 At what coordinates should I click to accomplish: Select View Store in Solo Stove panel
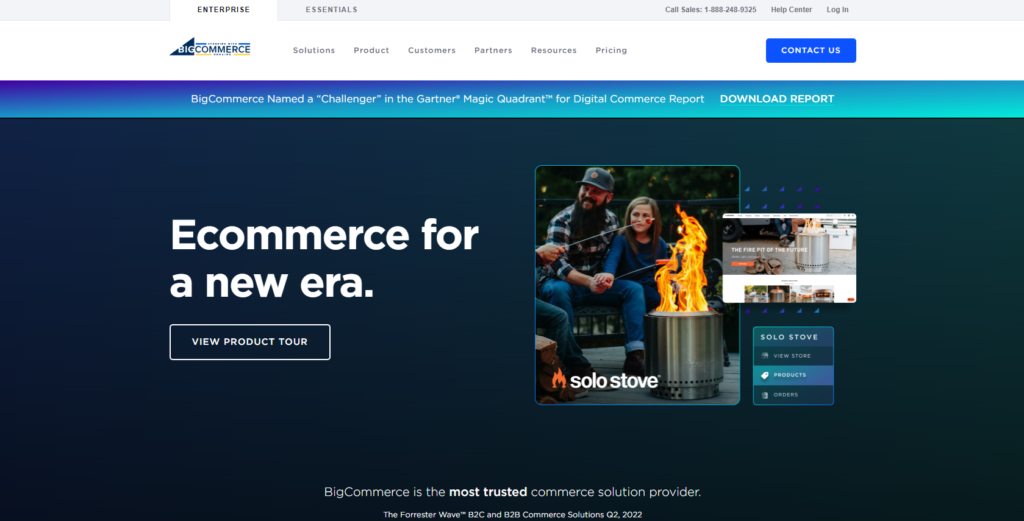coord(793,356)
